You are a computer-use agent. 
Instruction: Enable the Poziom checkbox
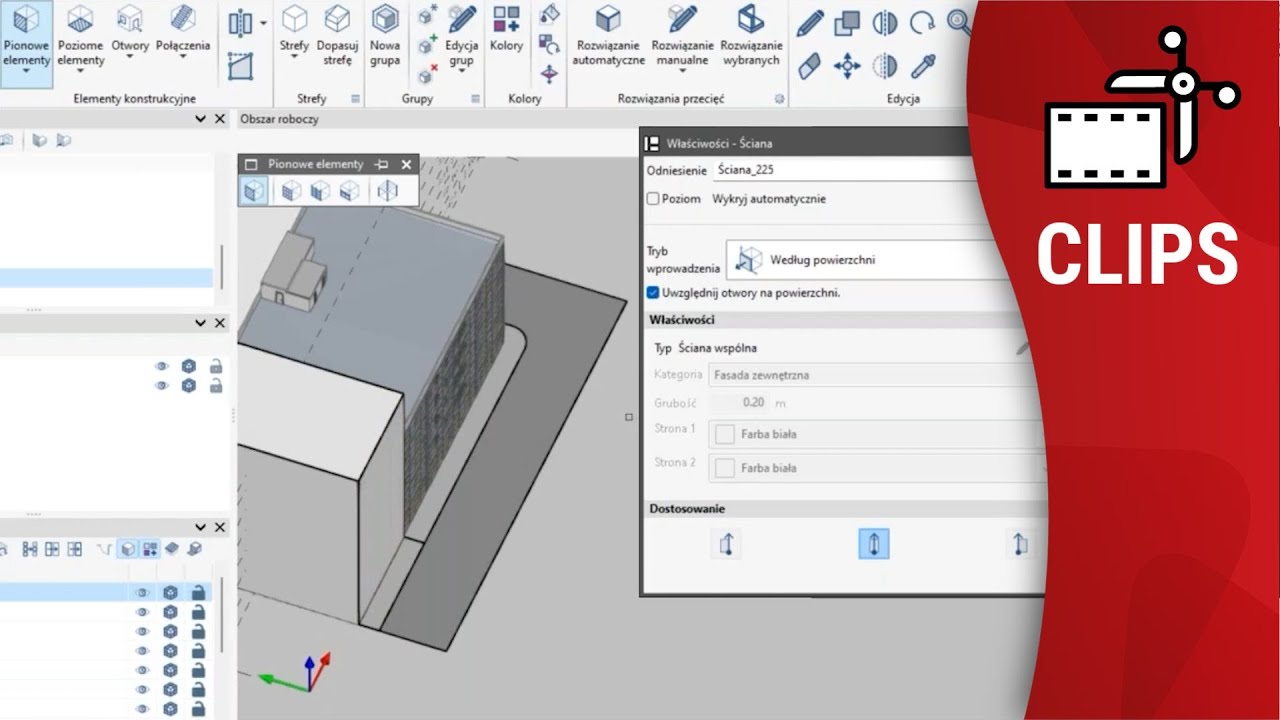click(x=653, y=199)
